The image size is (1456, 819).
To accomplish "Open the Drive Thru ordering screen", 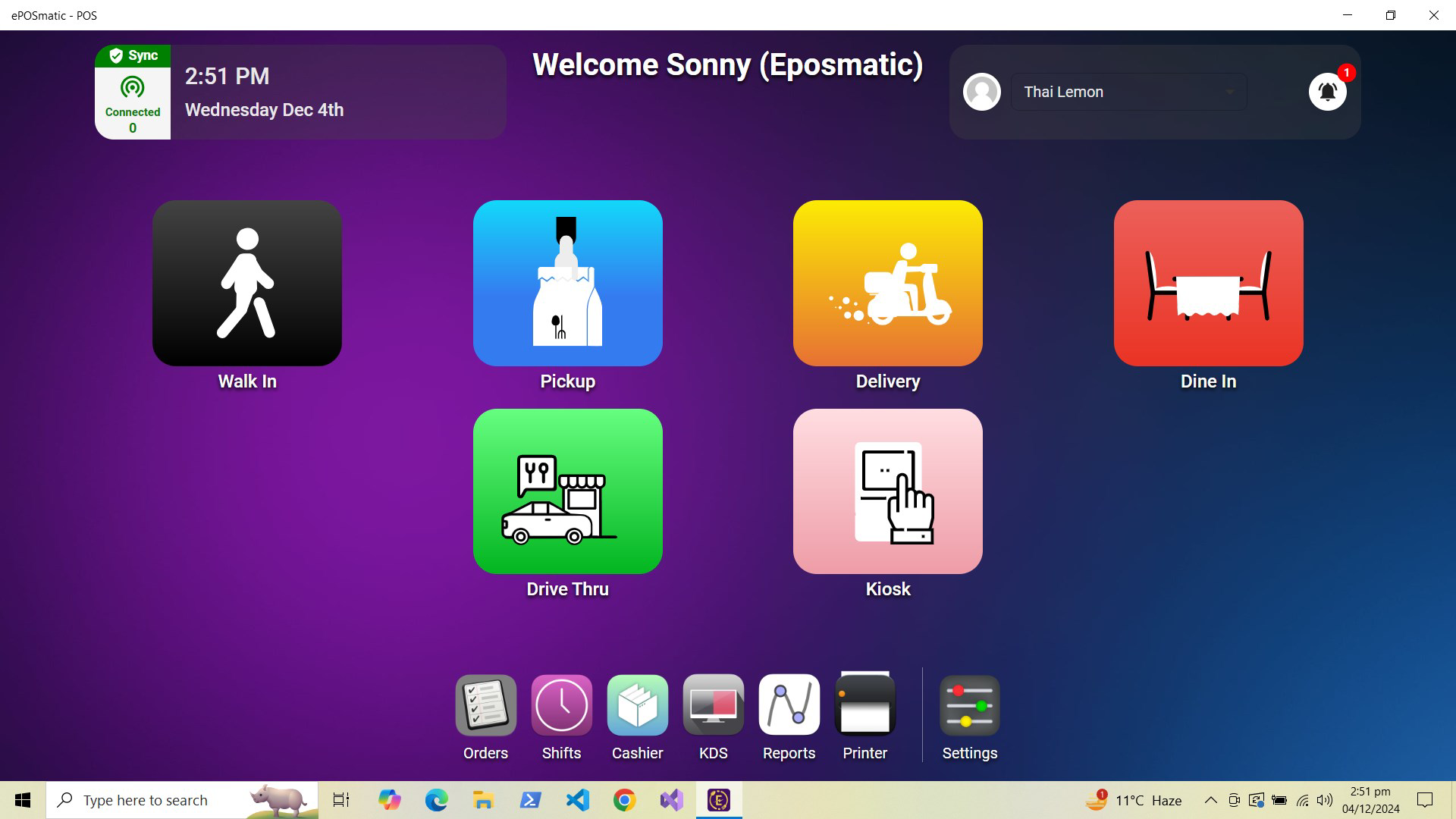I will click(567, 491).
